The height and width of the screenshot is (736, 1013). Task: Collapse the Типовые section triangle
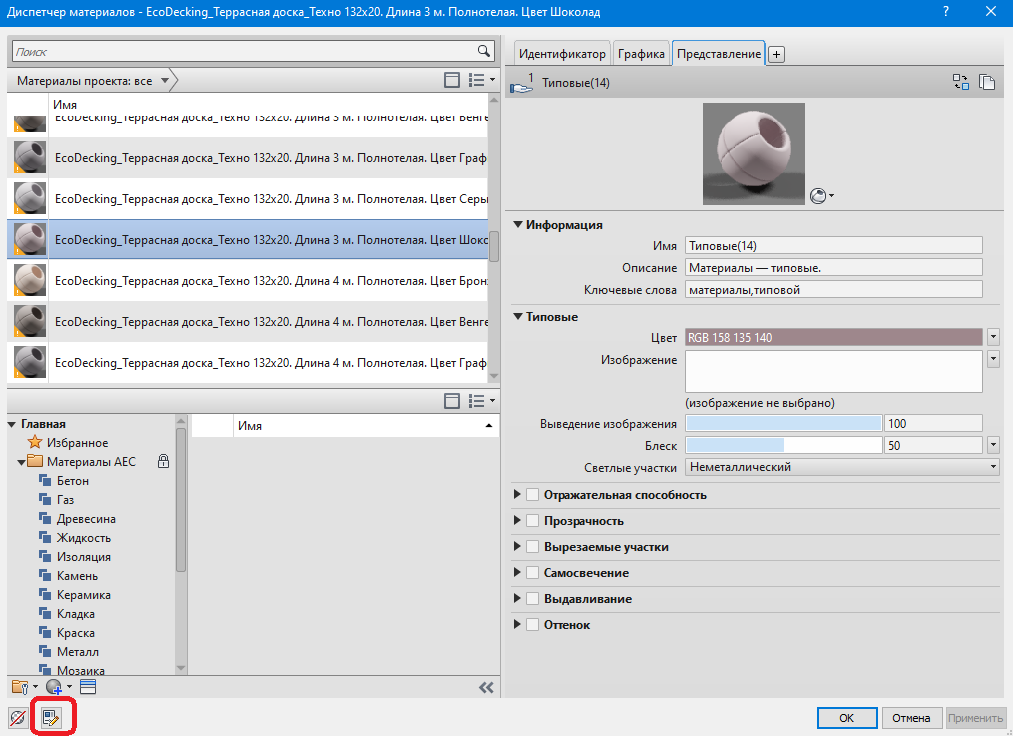[x=517, y=317]
